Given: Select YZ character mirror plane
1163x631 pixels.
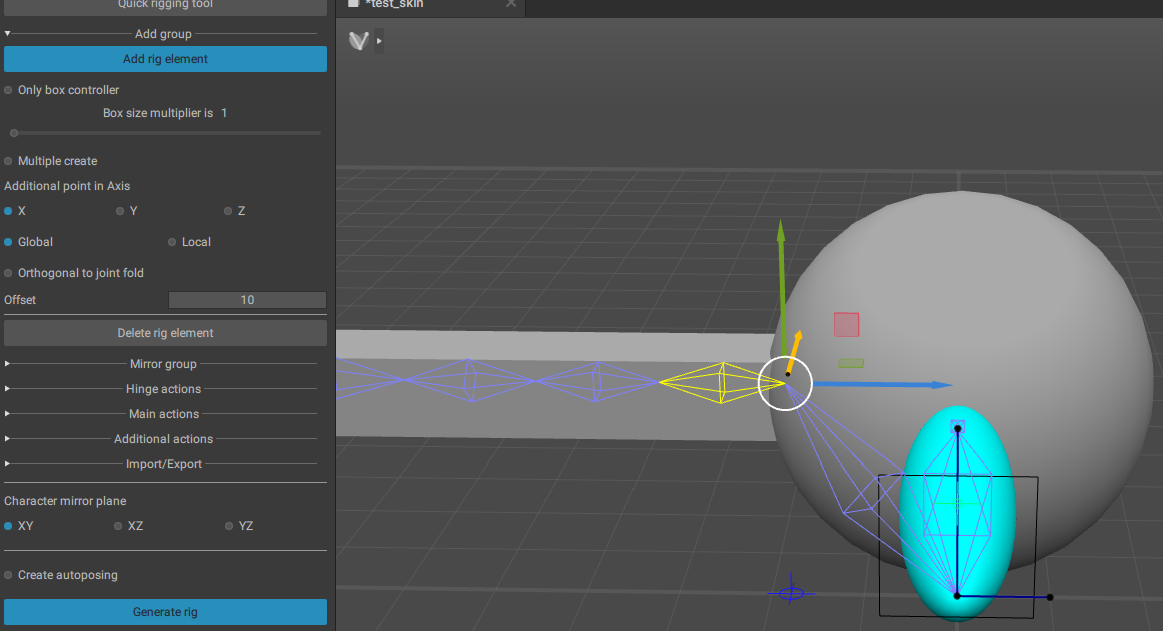Looking at the screenshot, I should coord(229,526).
